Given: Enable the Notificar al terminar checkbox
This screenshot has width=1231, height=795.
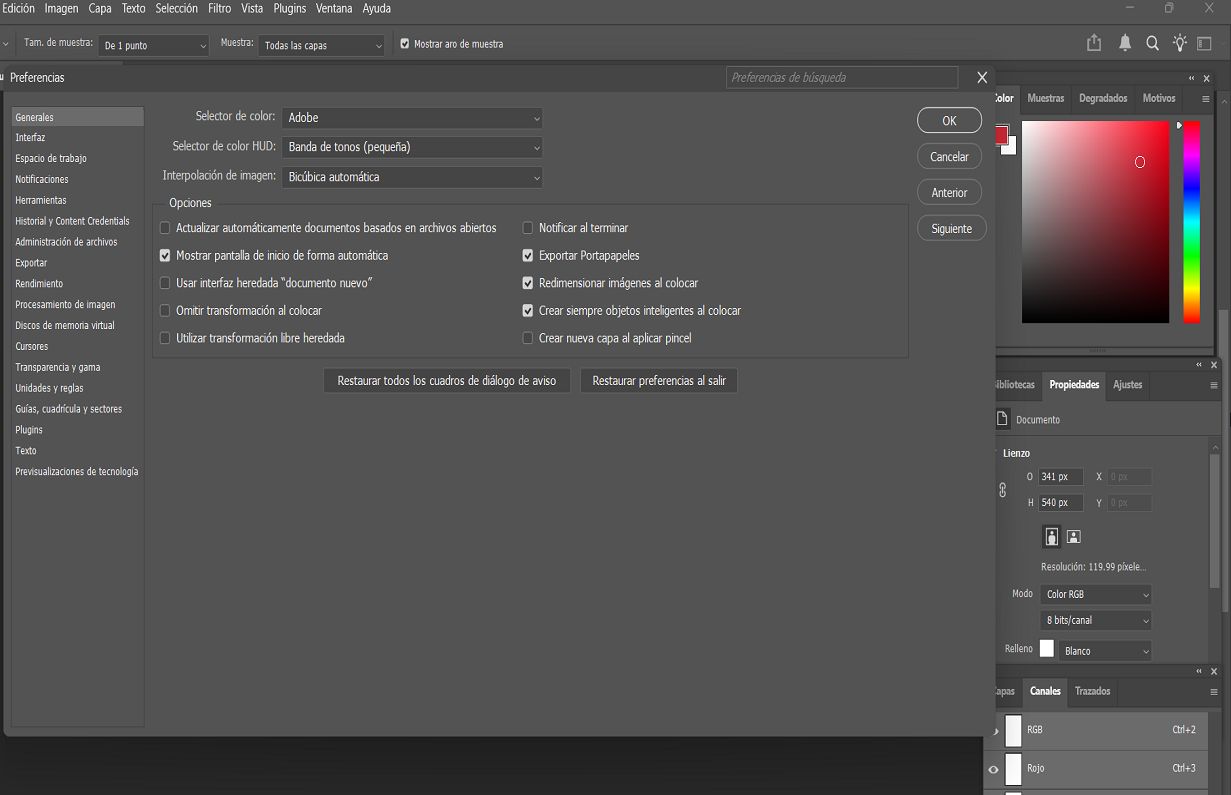Looking at the screenshot, I should 528,228.
